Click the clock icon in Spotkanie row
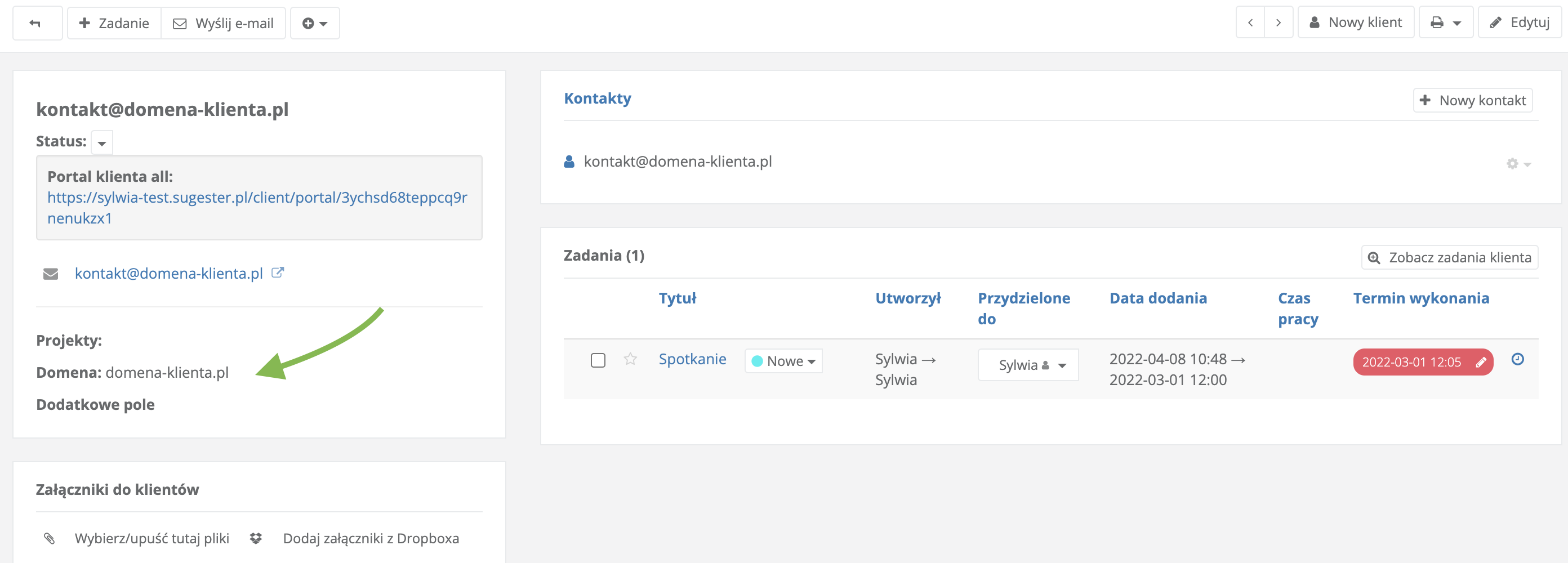 (x=1517, y=359)
